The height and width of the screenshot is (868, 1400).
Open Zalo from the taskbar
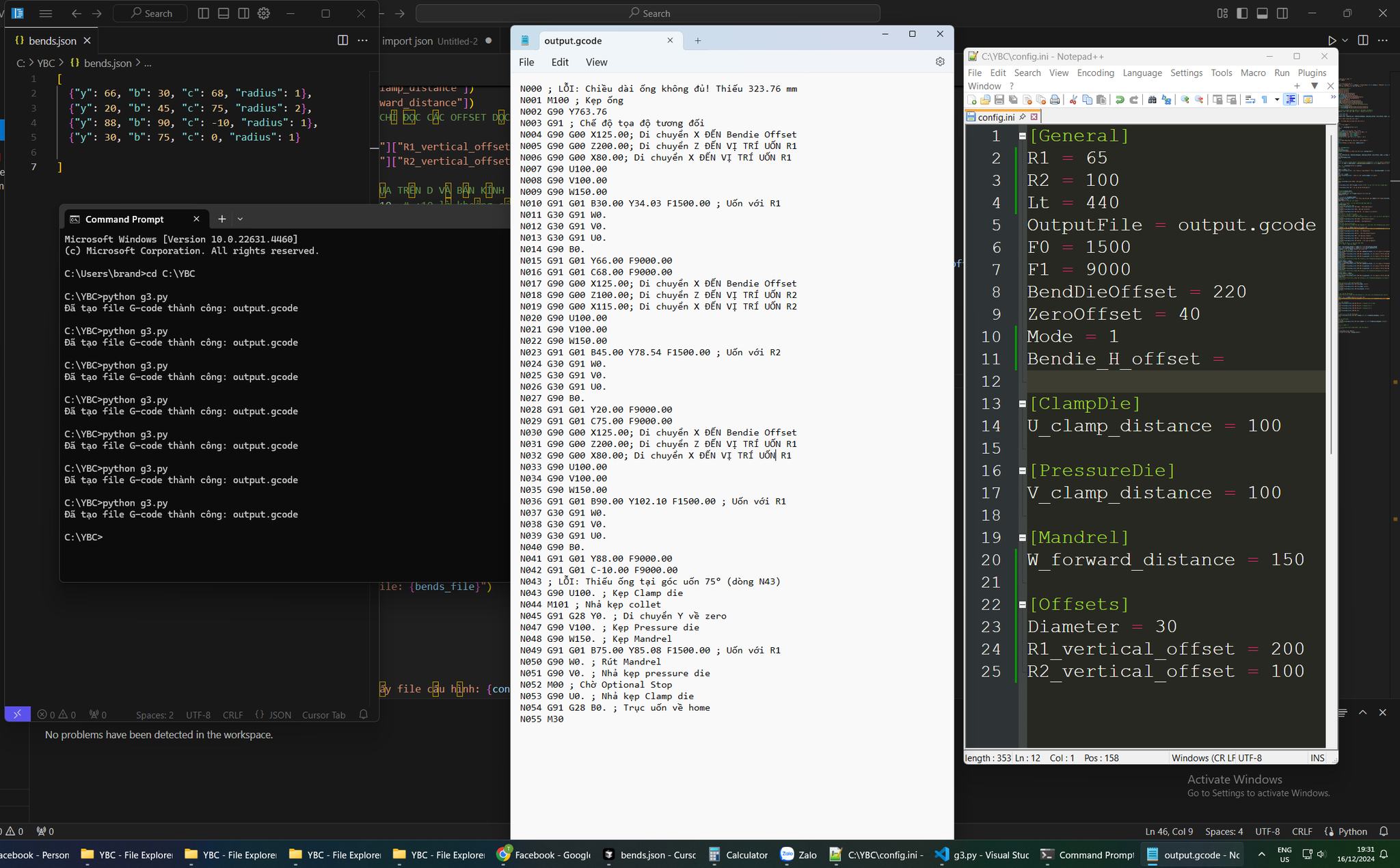(798, 854)
